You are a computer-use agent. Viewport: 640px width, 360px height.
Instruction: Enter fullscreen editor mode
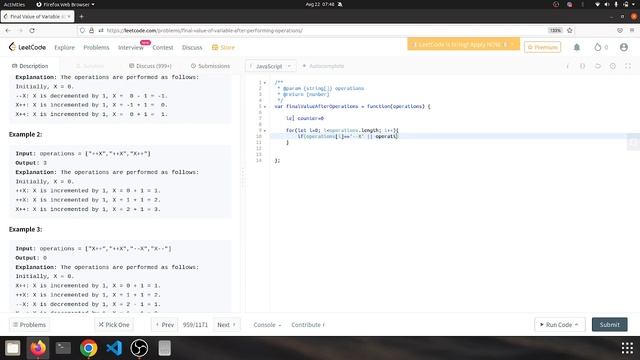628,66
